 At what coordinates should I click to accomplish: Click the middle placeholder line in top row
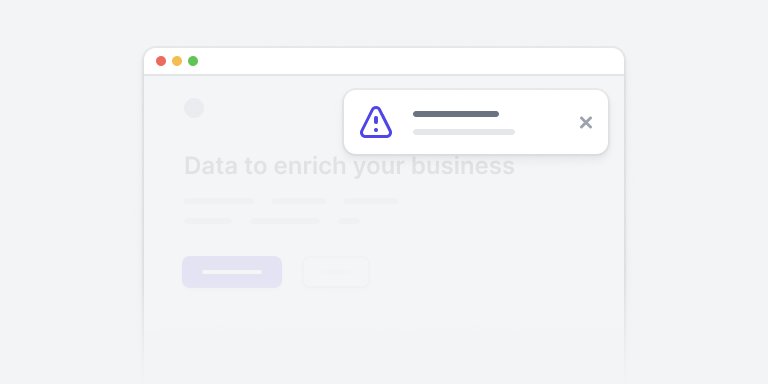[299, 201]
